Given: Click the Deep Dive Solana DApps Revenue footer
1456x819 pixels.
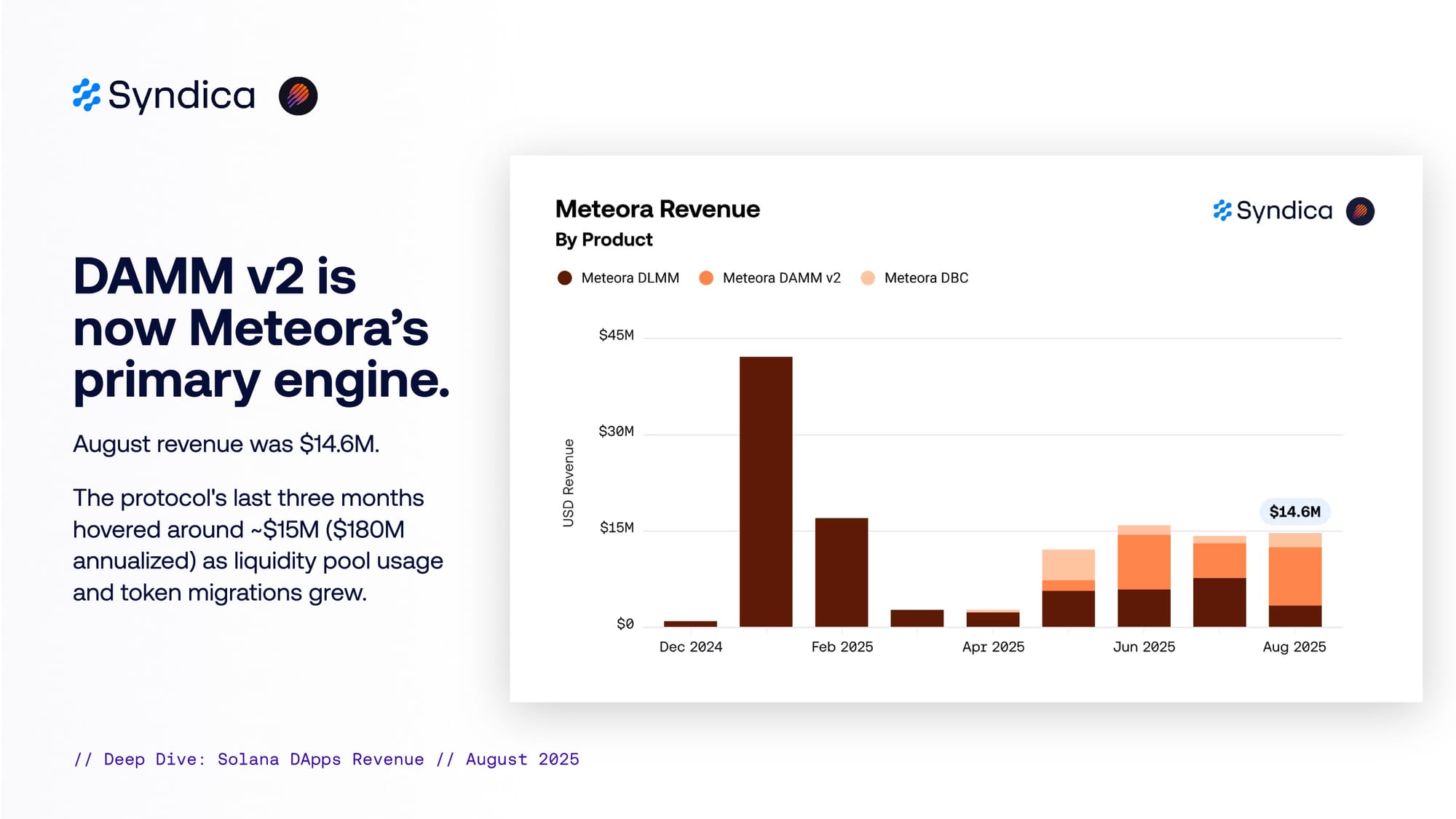Looking at the screenshot, I should click(326, 759).
